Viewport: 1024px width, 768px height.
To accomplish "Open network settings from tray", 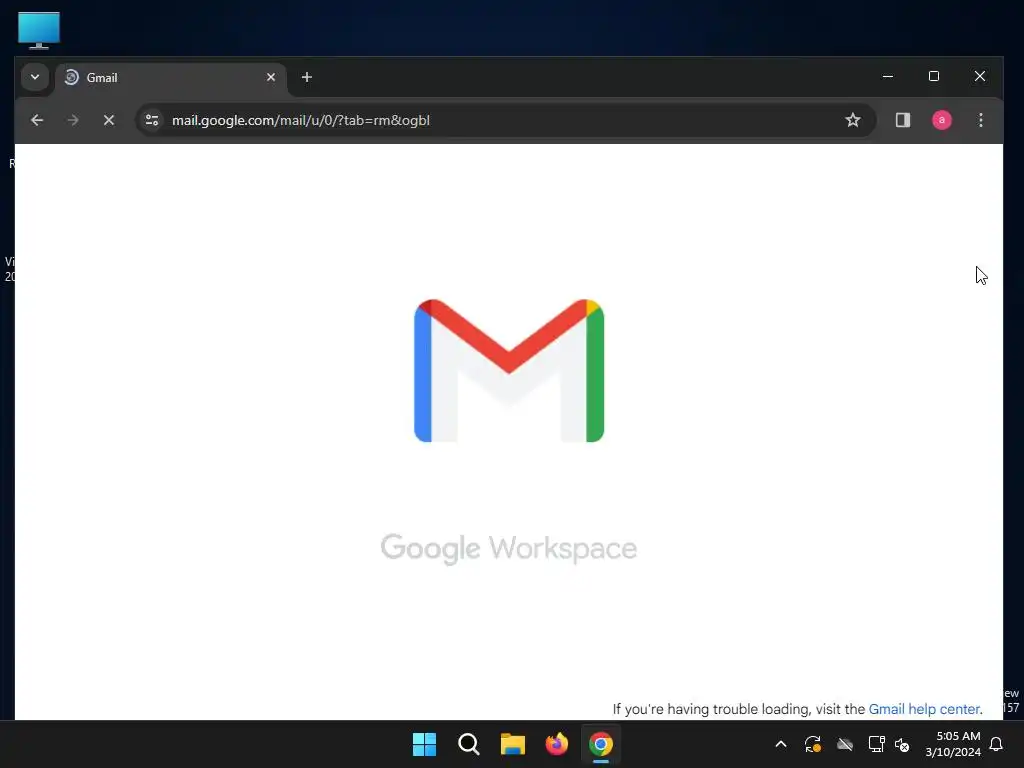I will [876, 744].
